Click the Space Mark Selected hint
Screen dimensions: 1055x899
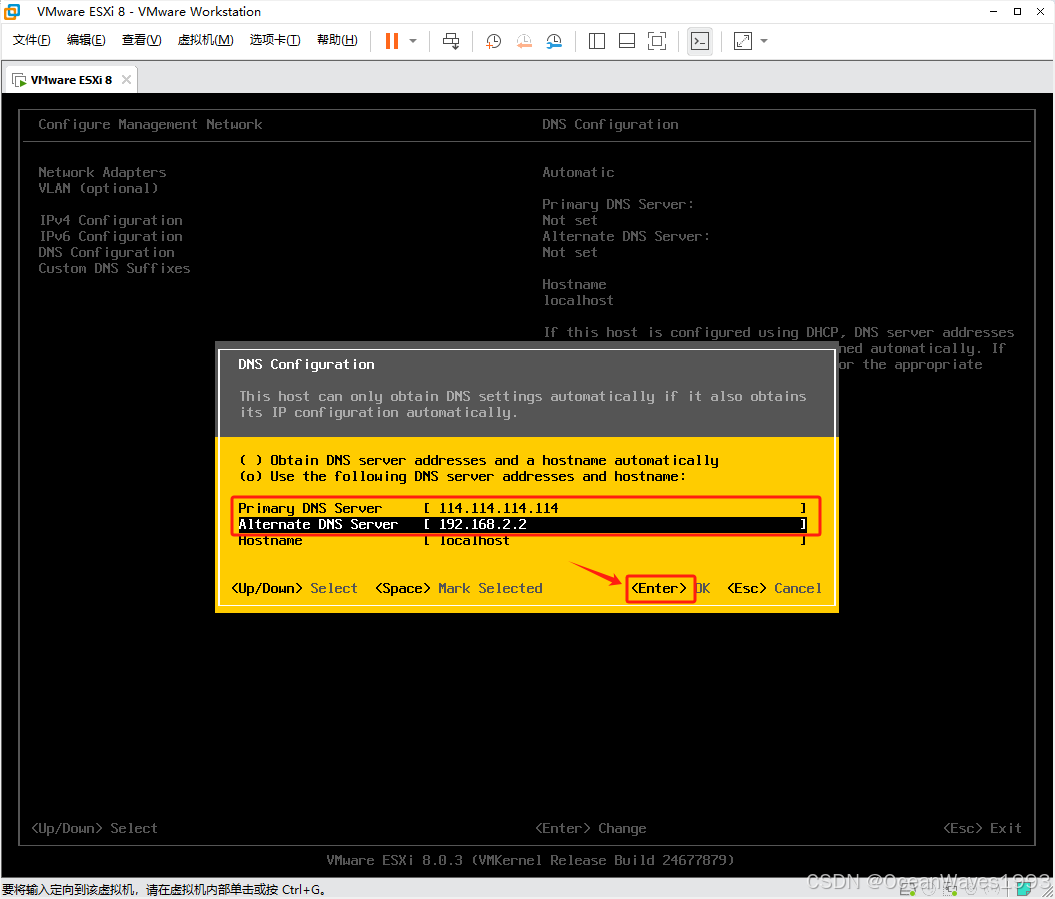459,588
